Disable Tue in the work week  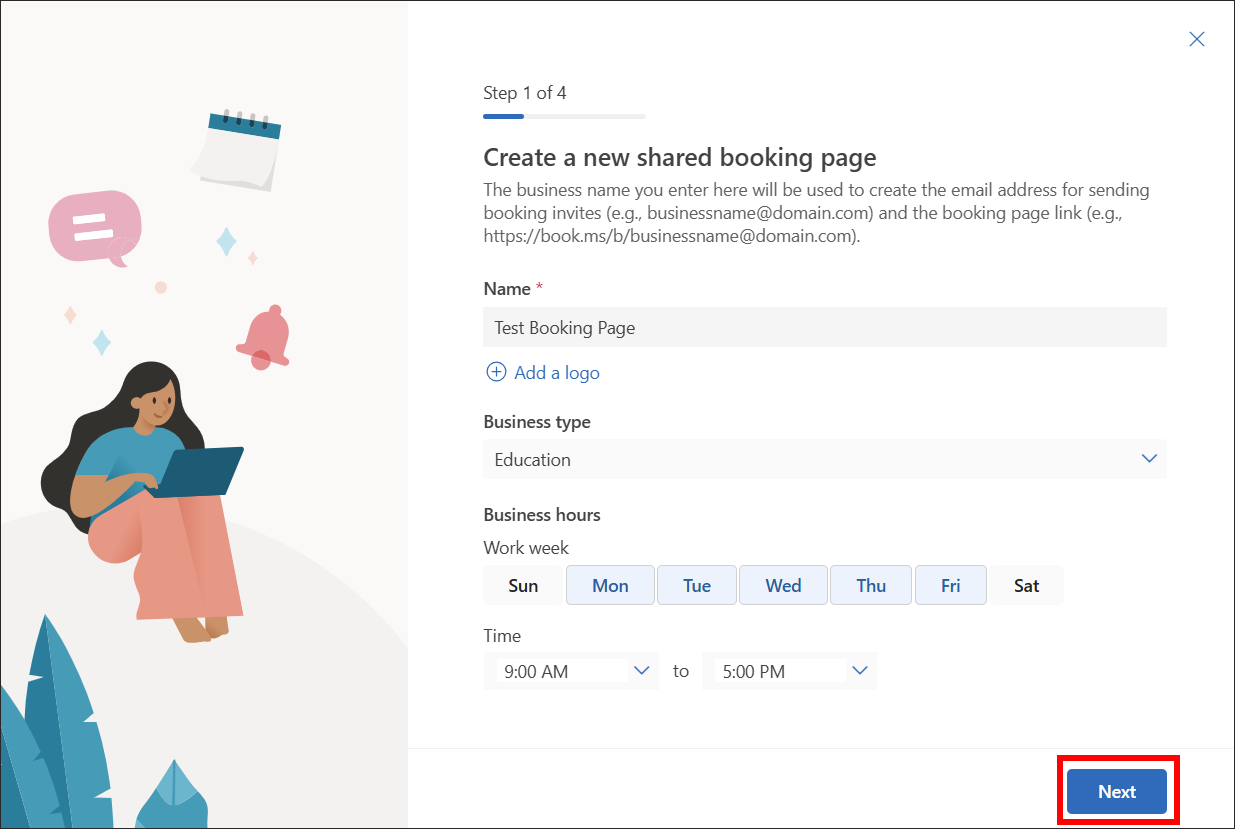click(696, 585)
